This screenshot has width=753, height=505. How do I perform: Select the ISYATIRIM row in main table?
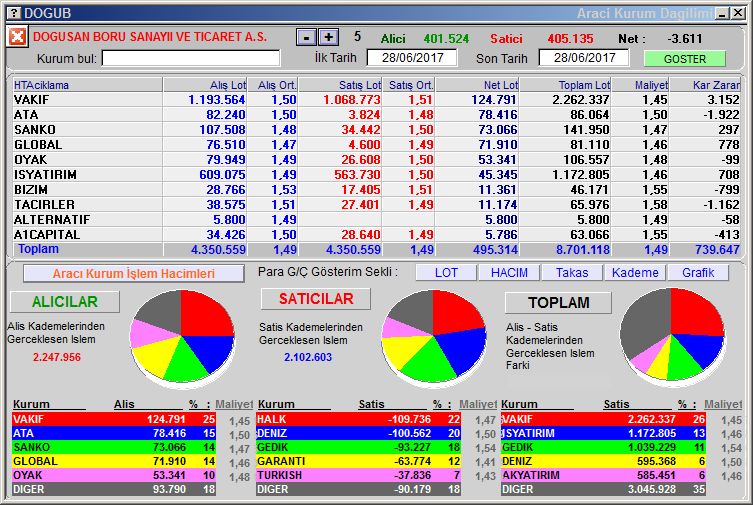tap(376, 174)
